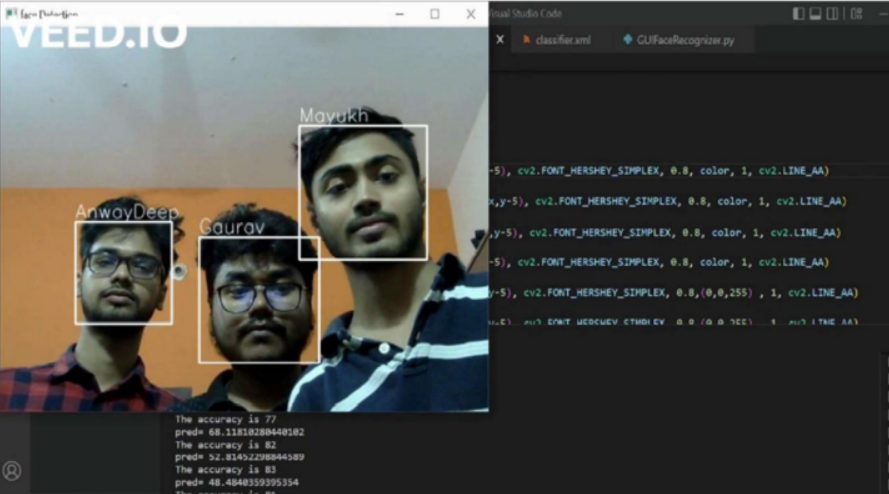
Task: Click the Face Detection window app icon
Action: pos(11,14)
